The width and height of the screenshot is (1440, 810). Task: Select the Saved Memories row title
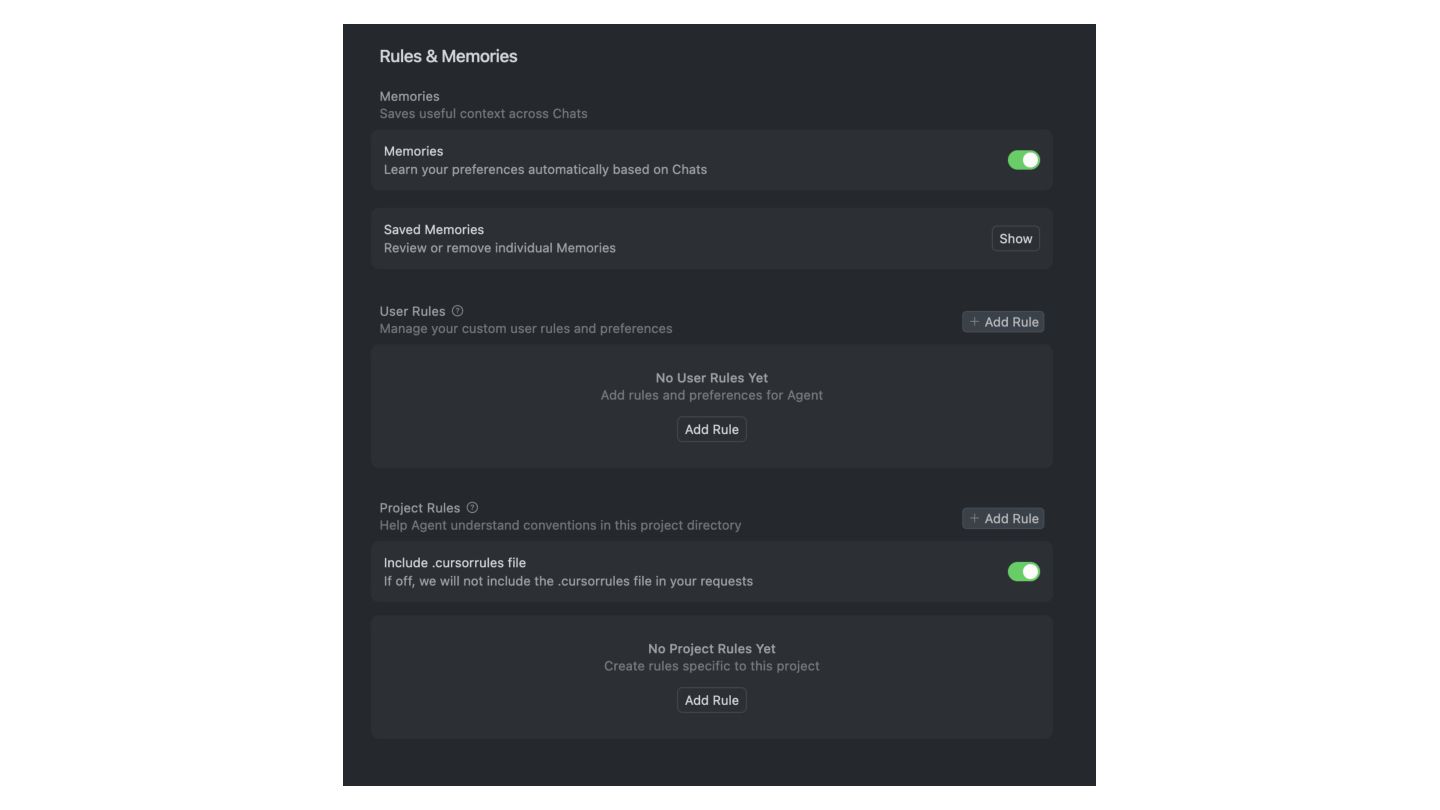[x=433, y=230]
